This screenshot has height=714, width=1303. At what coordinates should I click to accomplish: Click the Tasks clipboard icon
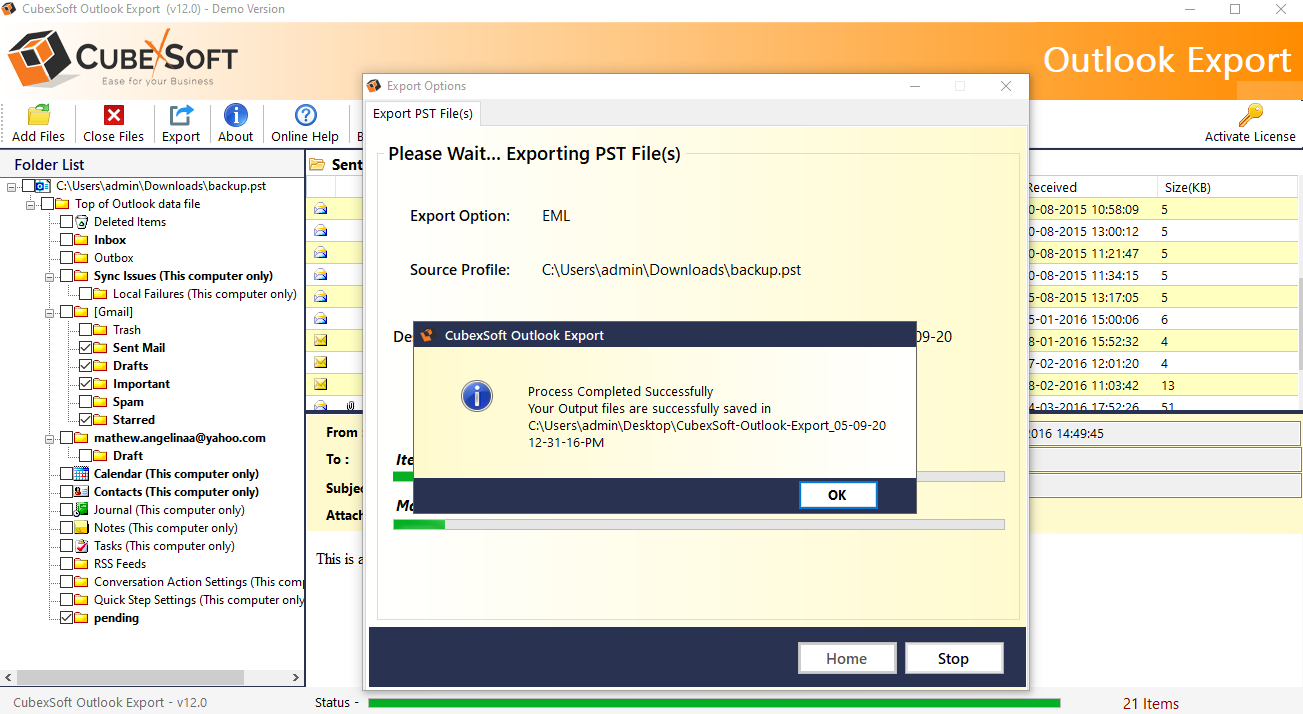pyautogui.click(x=82, y=546)
